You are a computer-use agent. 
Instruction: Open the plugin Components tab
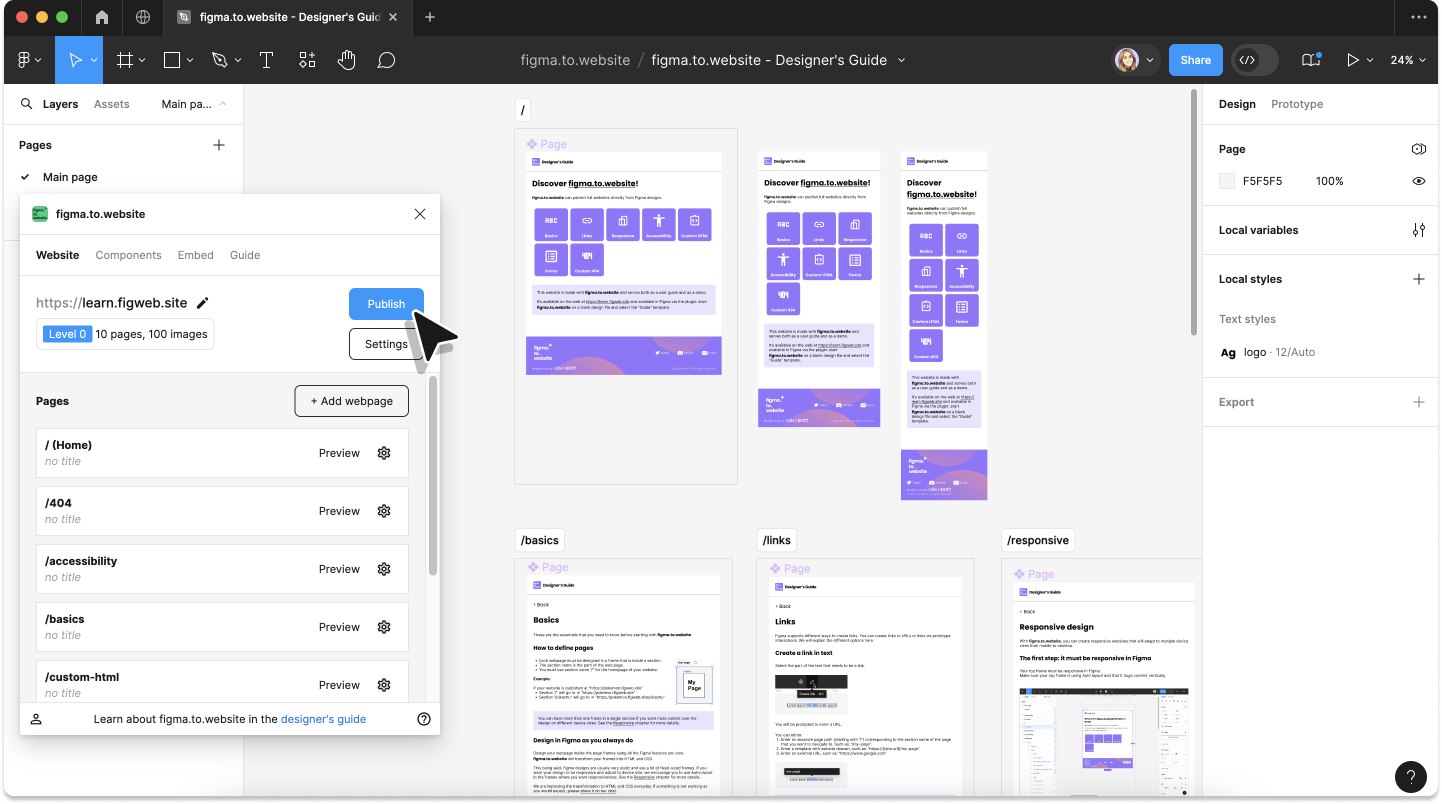[x=128, y=255]
